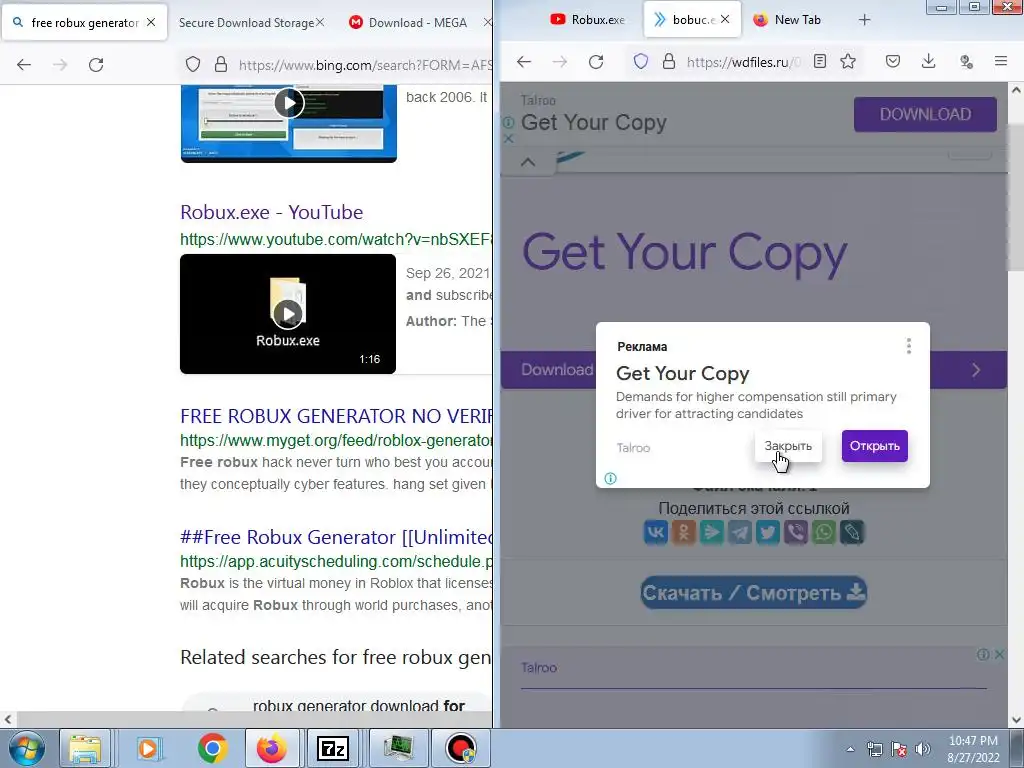
Task: Share link via Telegram icon
Action: coord(740,532)
